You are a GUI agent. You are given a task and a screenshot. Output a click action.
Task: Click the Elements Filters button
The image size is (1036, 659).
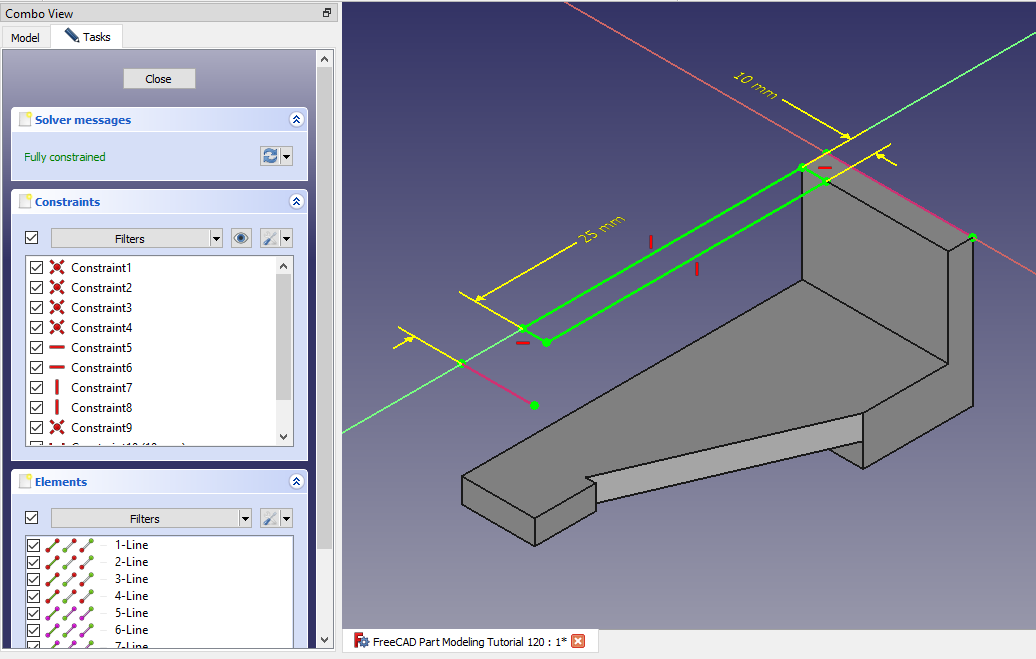point(144,519)
